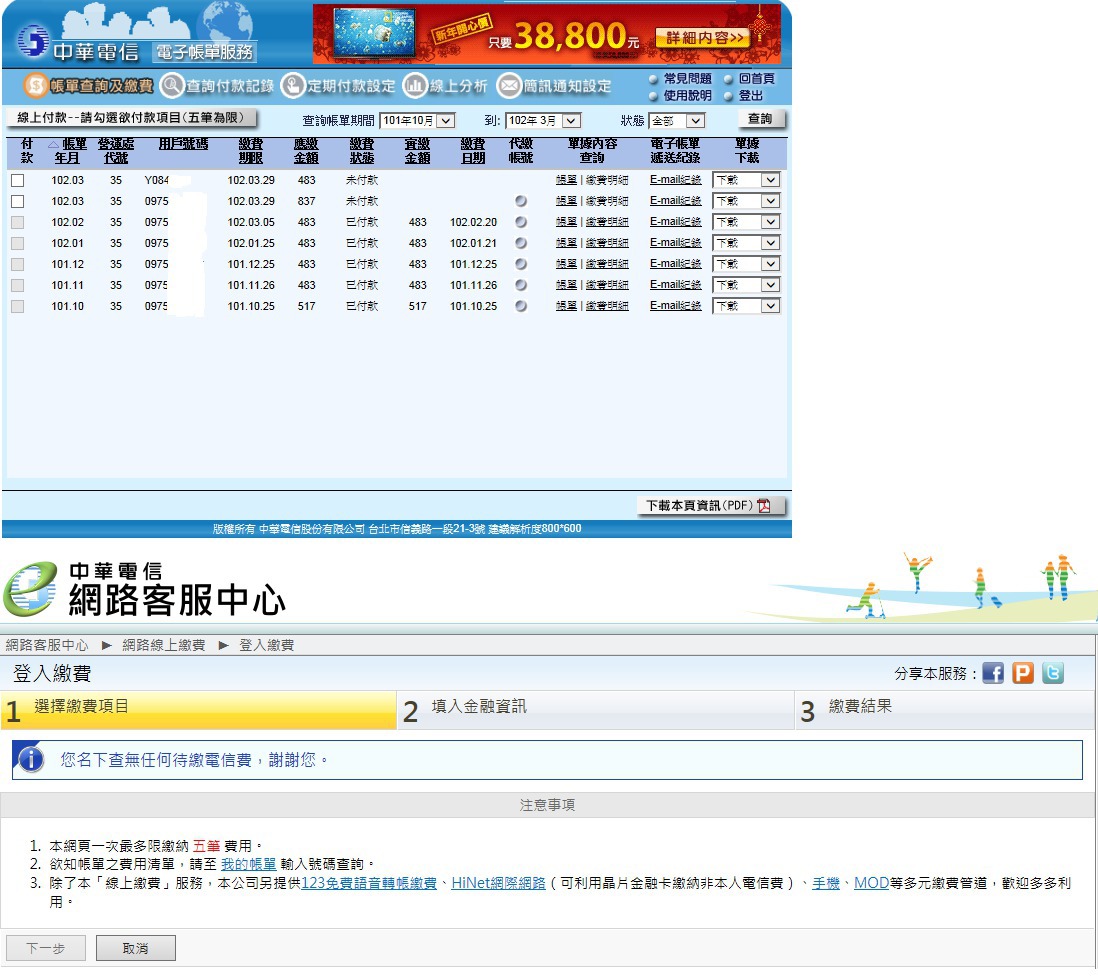Open the 帳單 link in the Y084 row
This screenshot has height=976, width=1098.
566,180
